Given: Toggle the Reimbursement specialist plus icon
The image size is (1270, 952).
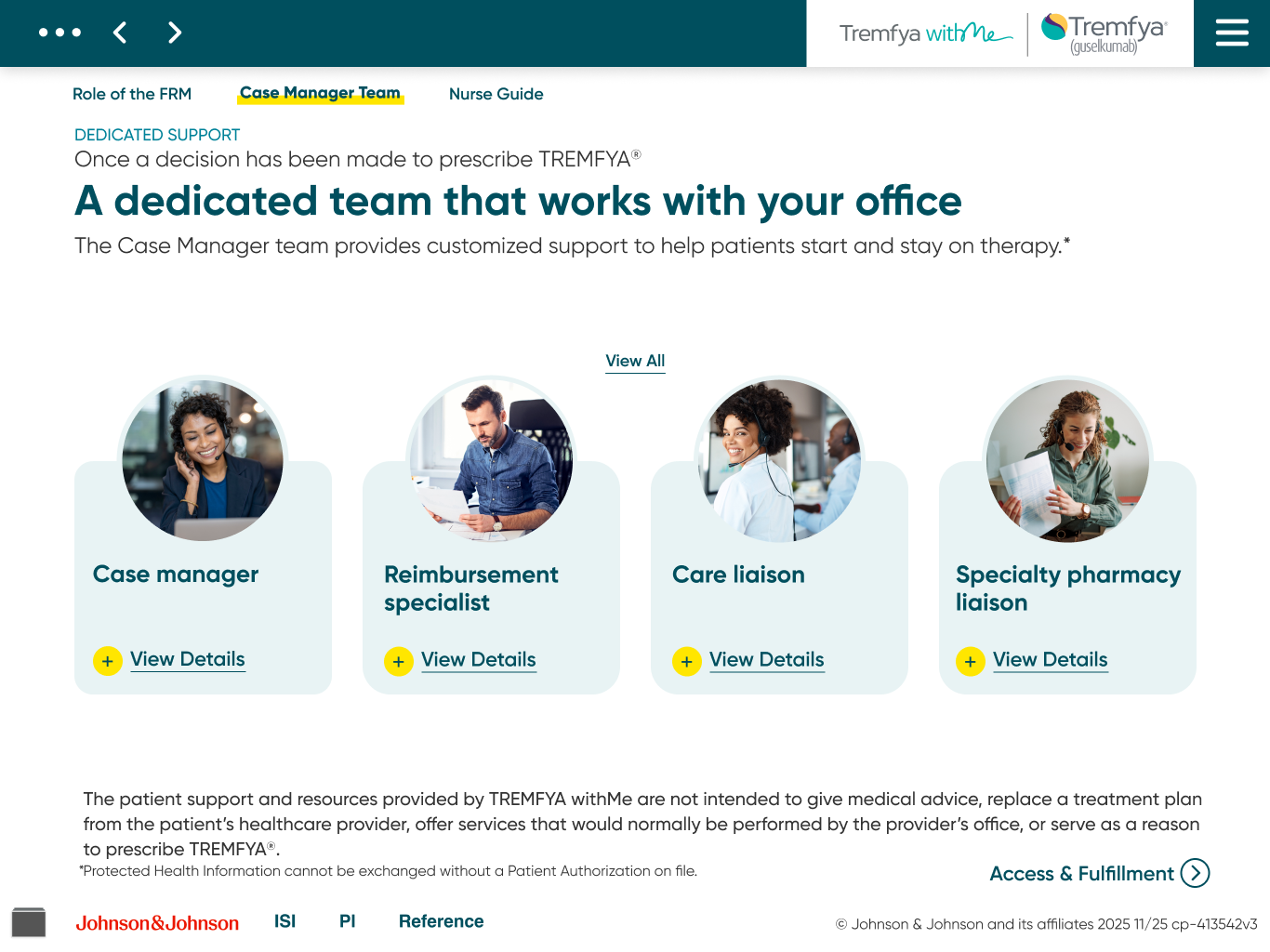Looking at the screenshot, I should pos(398,661).
